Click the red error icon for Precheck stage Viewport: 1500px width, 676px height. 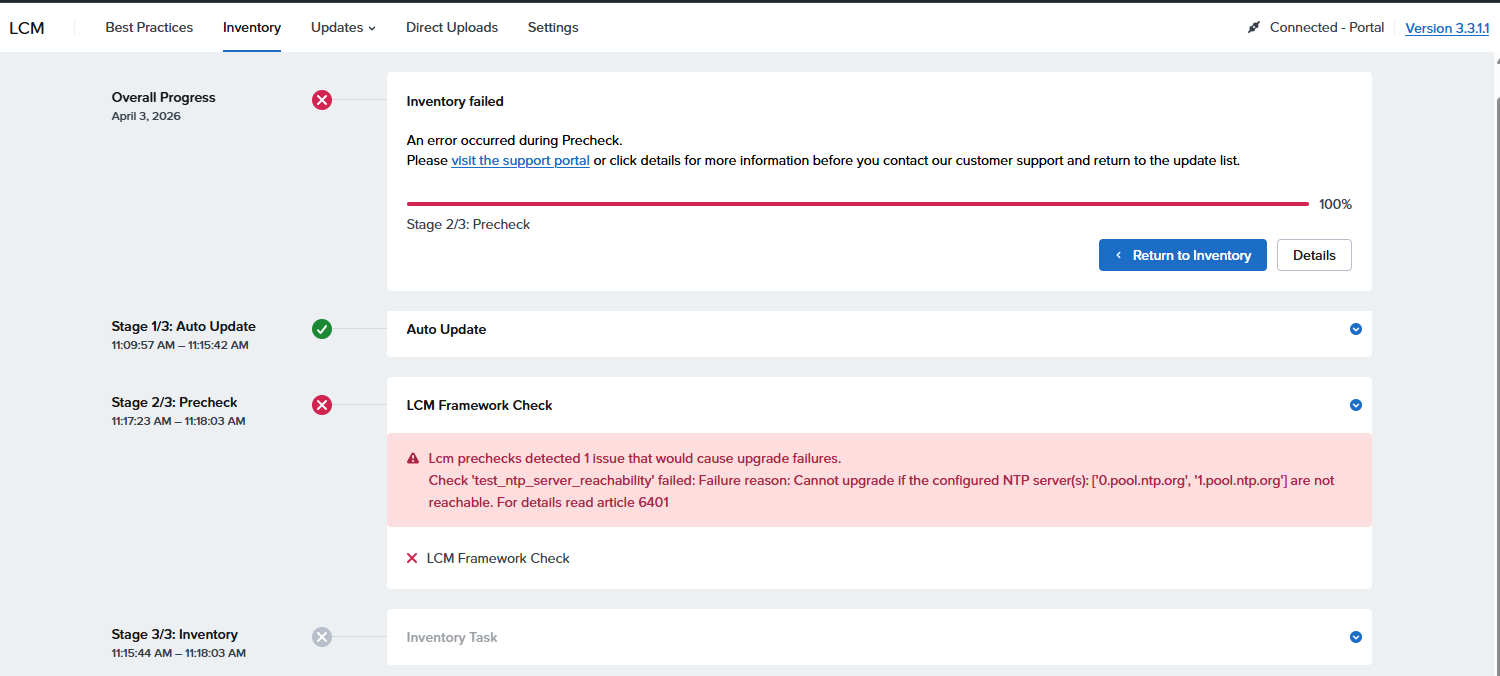[322, 405]
